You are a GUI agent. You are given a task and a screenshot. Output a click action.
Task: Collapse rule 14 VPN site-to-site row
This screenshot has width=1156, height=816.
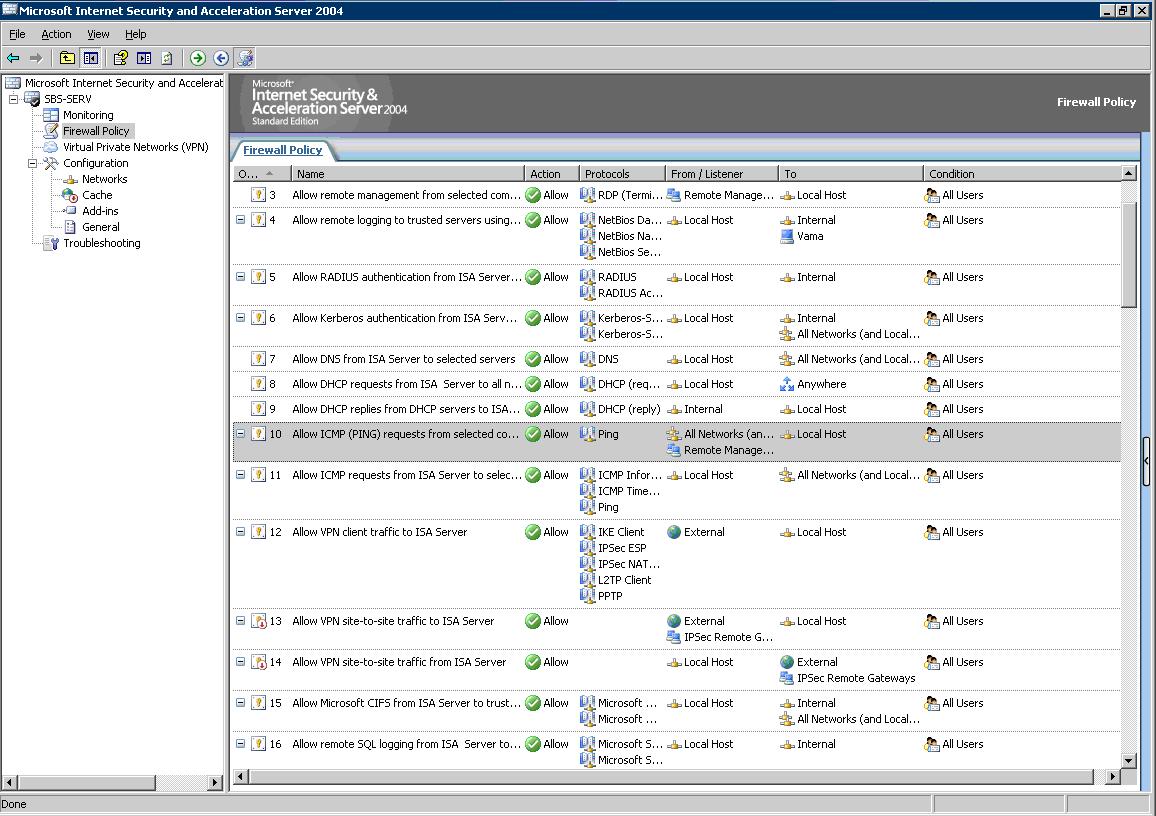pyautogui.click(x=240, y=661)
